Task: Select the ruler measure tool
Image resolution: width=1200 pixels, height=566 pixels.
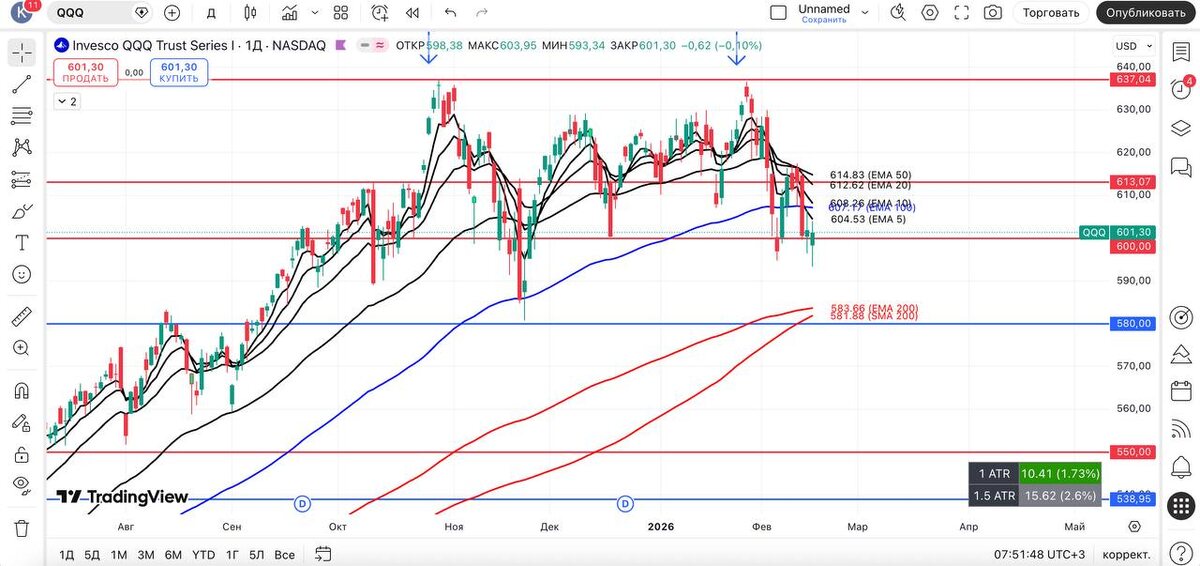Action: (x=21, y=318)
